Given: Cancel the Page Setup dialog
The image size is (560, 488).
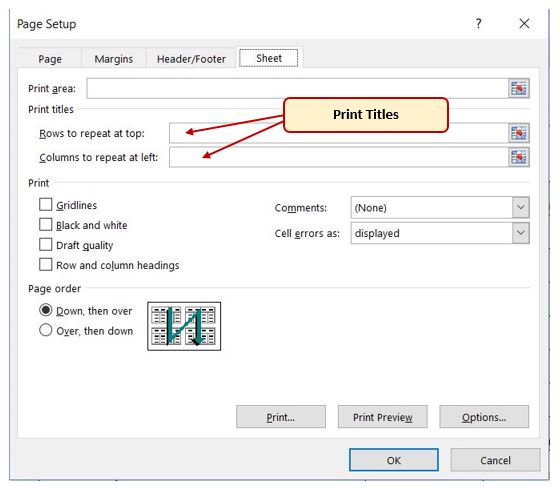Looking at the screenshot, I should tap(495, 460).
